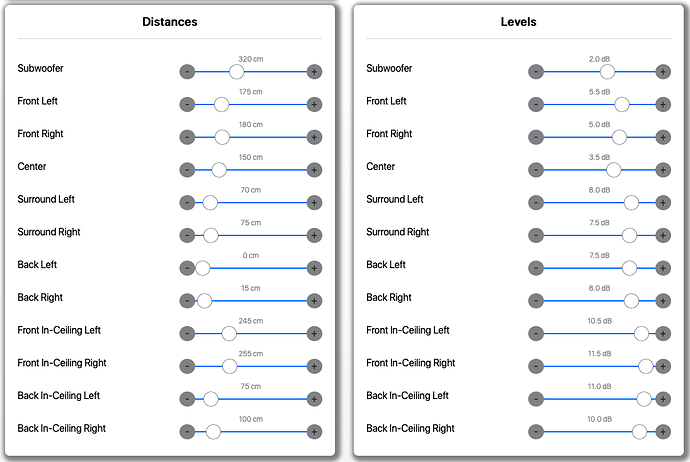
Task: Increase Back In-Ceiling Right level plus button
Action: click(x=663, y=432)
